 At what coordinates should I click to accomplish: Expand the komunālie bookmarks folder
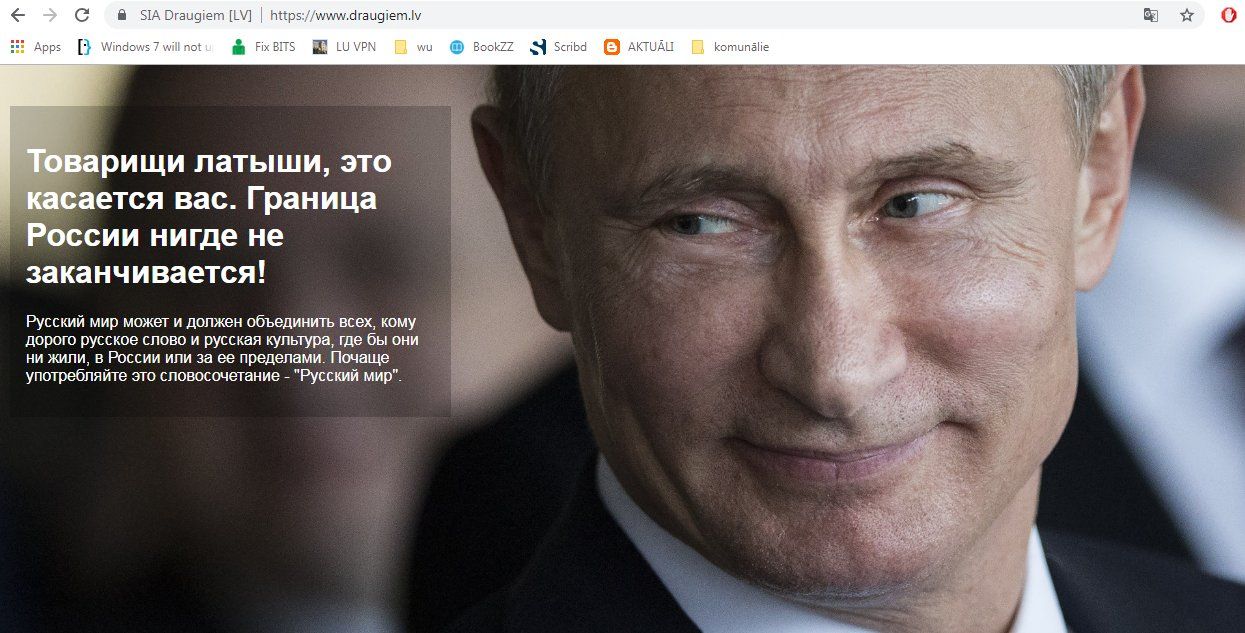[x=730, y=47]
